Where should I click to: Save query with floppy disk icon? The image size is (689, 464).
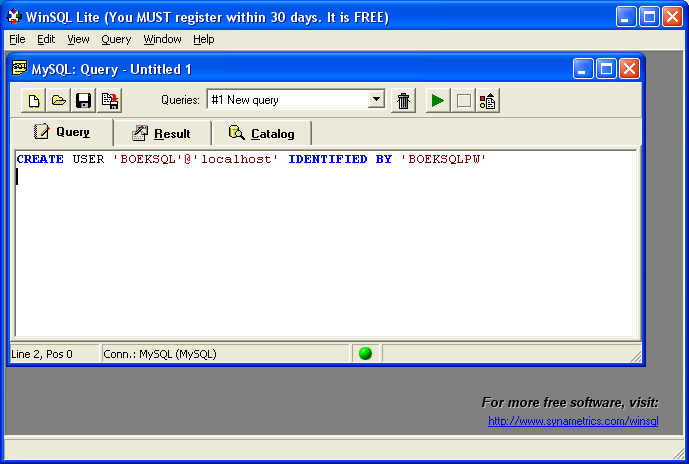click(x=83, y=101)
